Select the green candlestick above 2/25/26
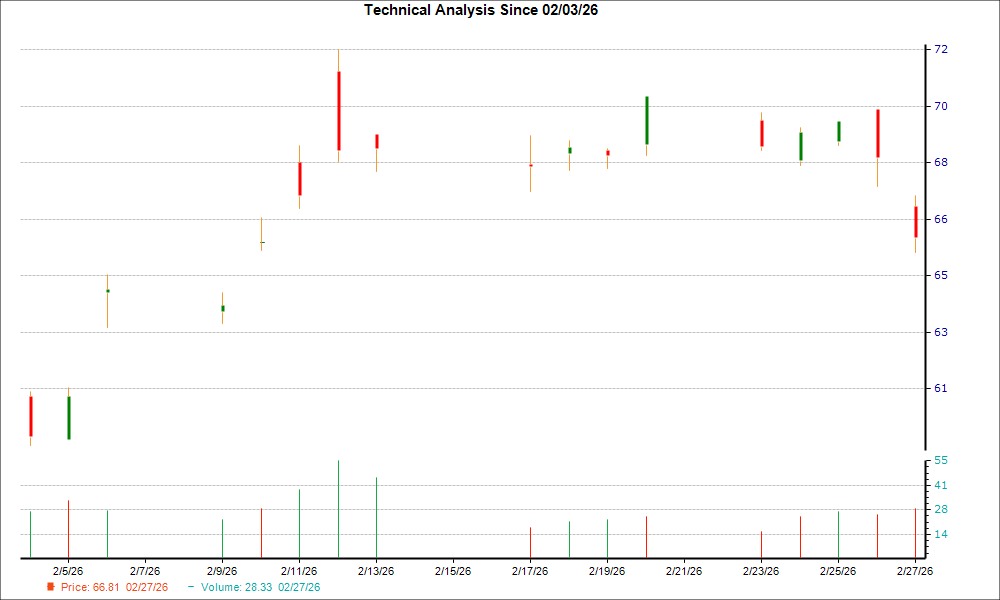This screenshot has width=1000, height=600. coord(838,130)
